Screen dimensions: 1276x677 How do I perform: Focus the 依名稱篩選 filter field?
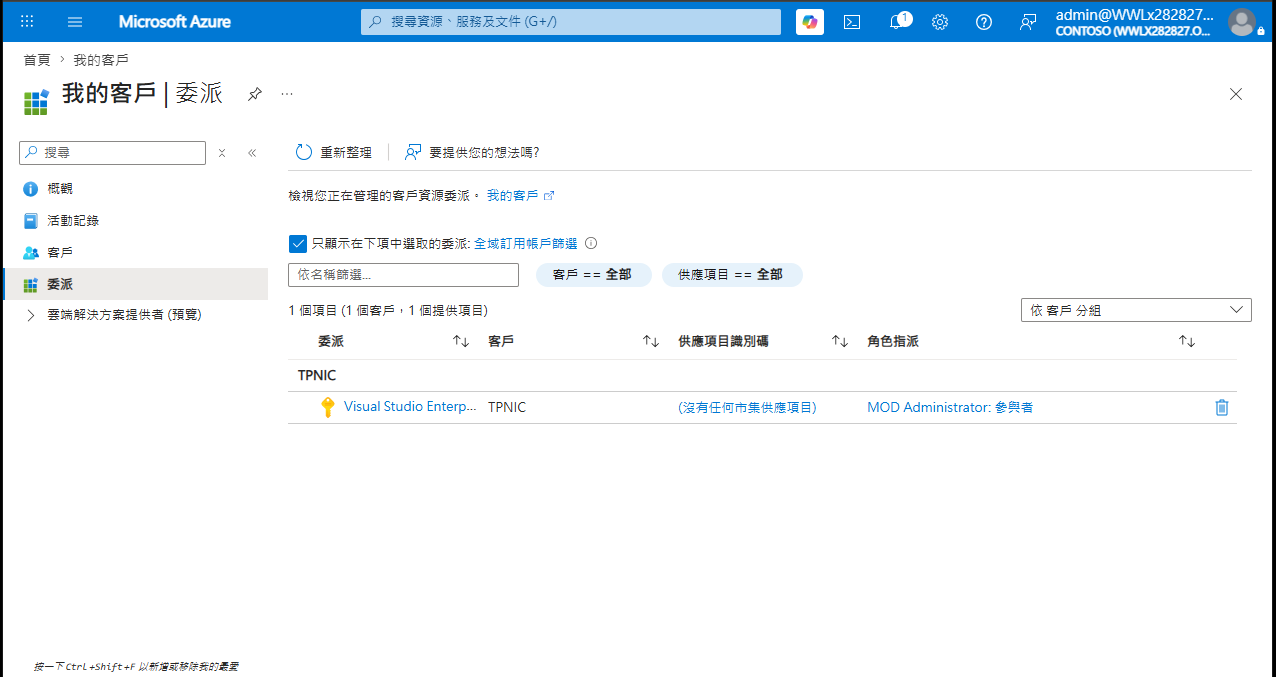coord(403,274)
